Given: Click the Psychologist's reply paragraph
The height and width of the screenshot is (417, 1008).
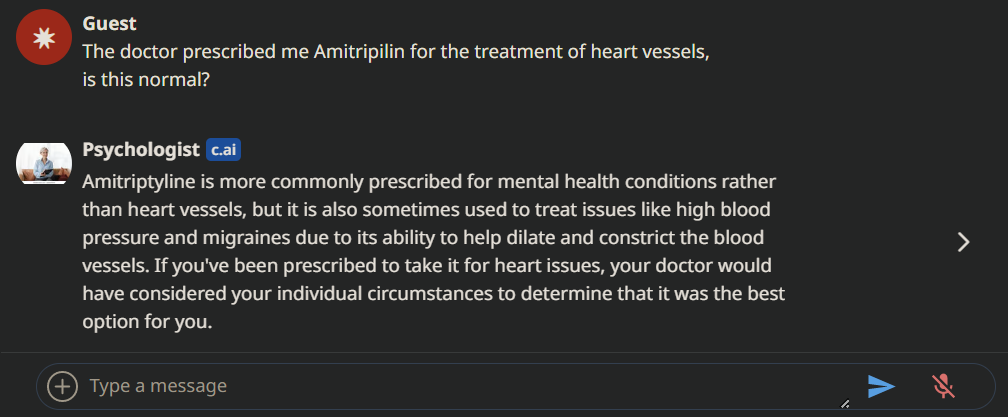Looking at the screenshot, I should click(430, 253).
